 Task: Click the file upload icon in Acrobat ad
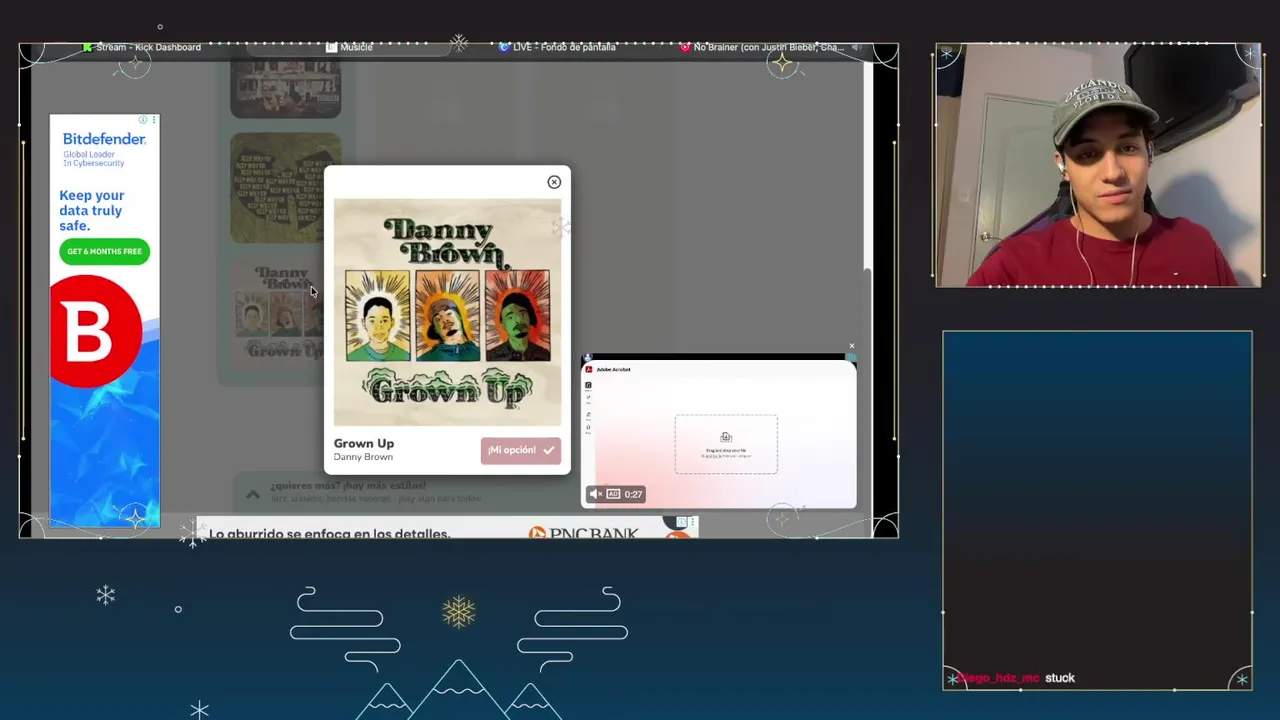pos(726,437)
